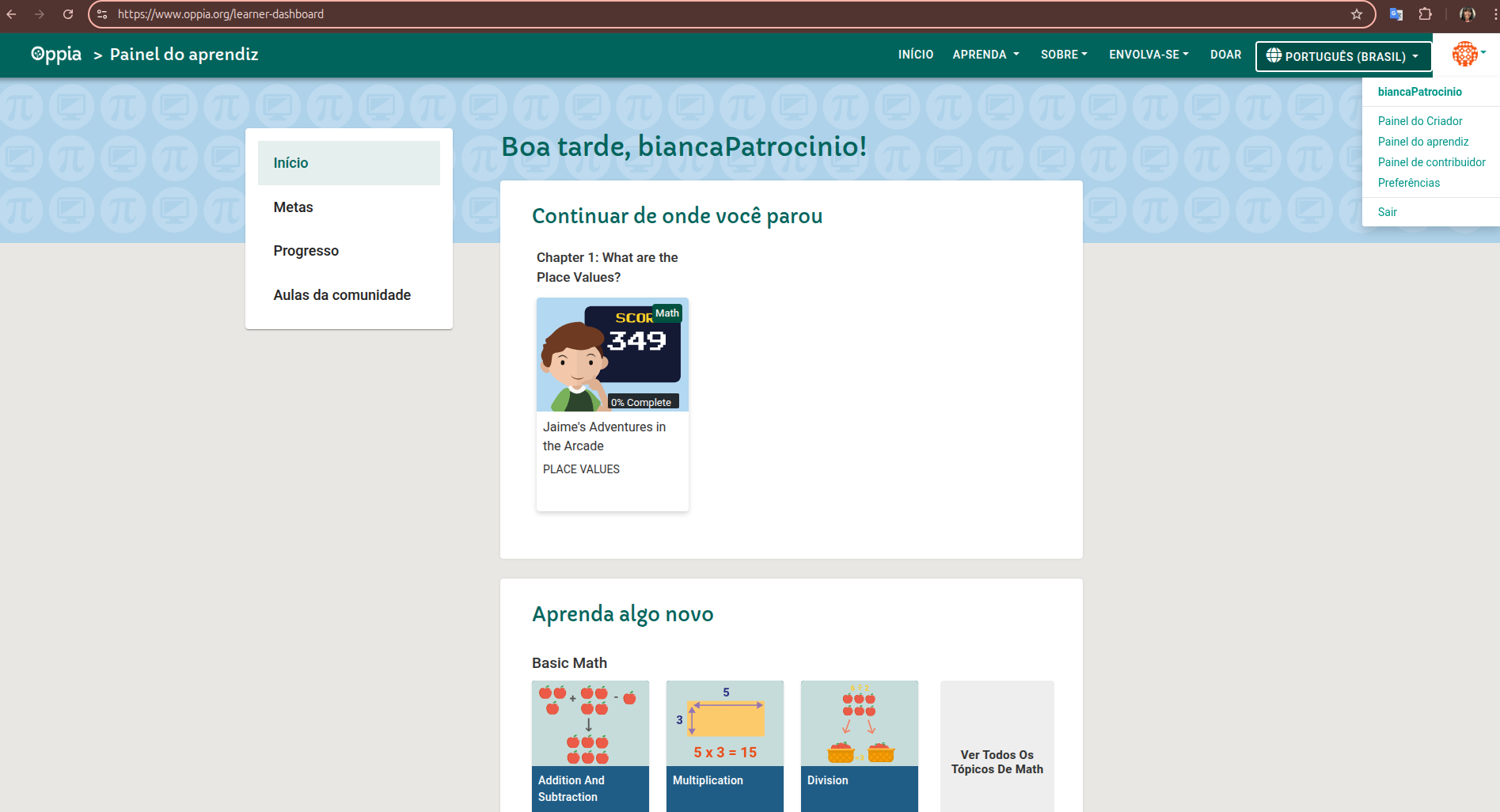Open the browser extensions puzzle icon
The width and height of the screenshot is (1500, 812).
coord(1426,14)
